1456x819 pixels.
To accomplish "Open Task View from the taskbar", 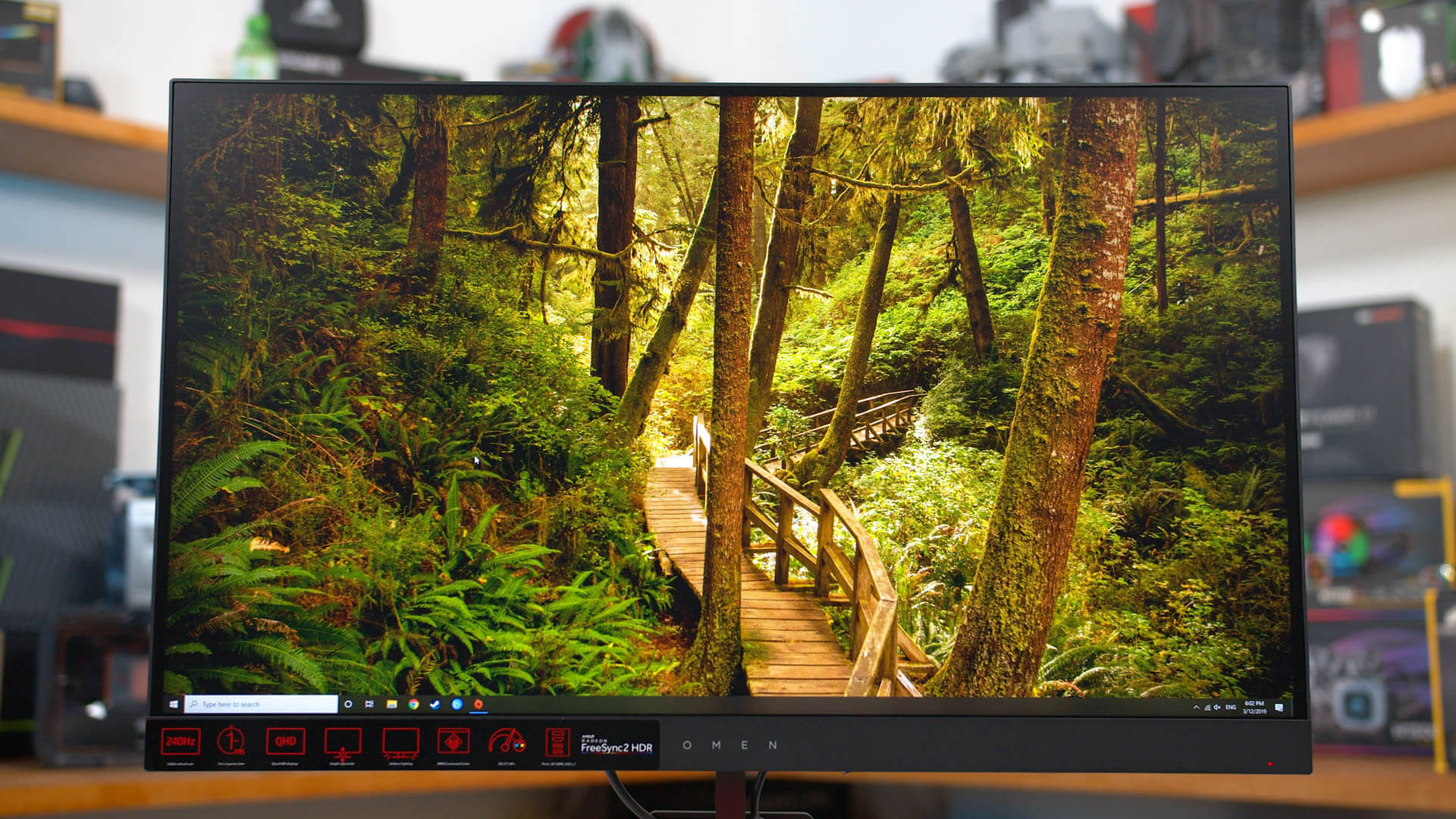I will pyautogui.click(x=369, y=704).
